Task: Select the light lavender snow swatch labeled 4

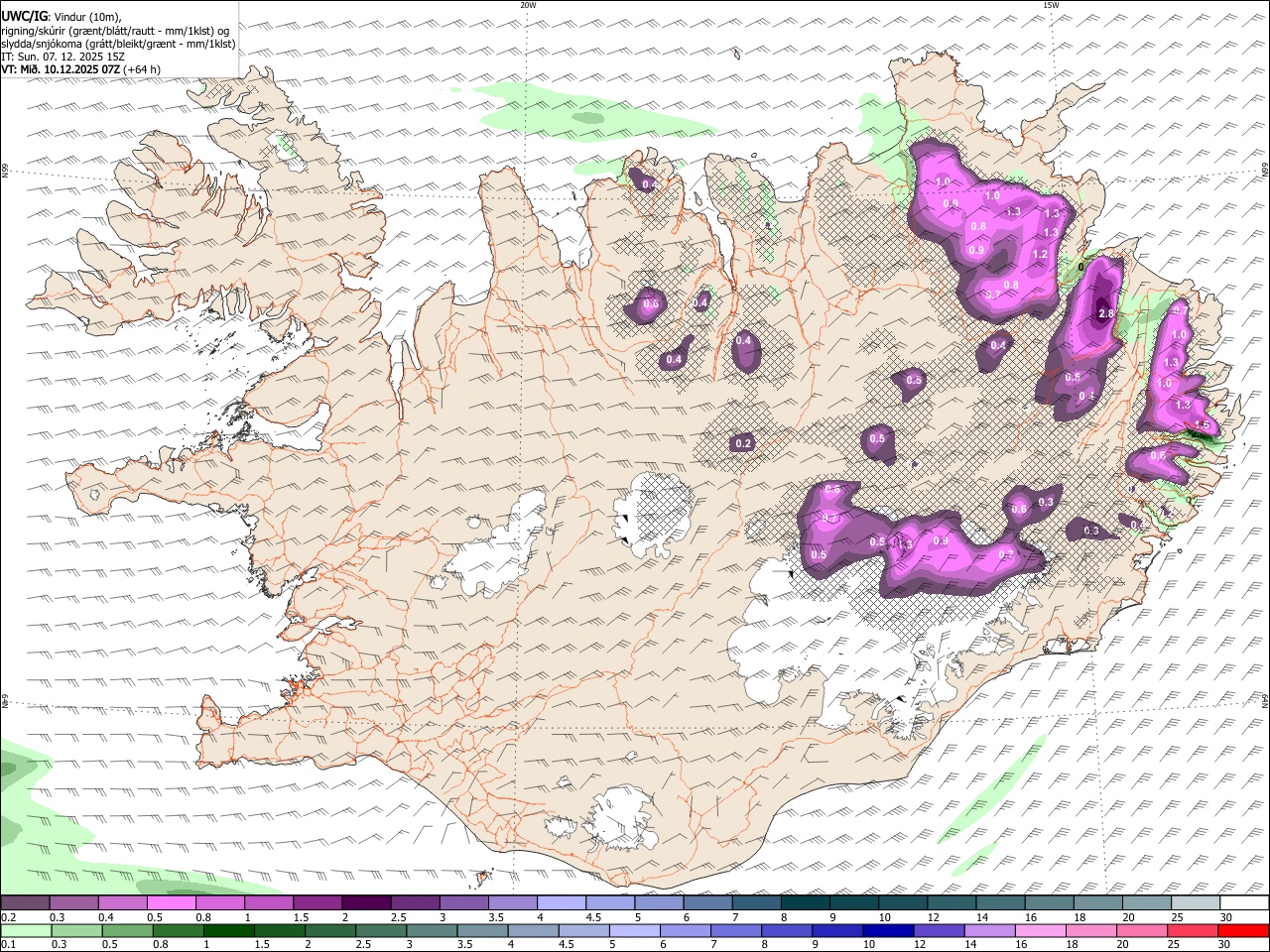Action: (562, 902)
